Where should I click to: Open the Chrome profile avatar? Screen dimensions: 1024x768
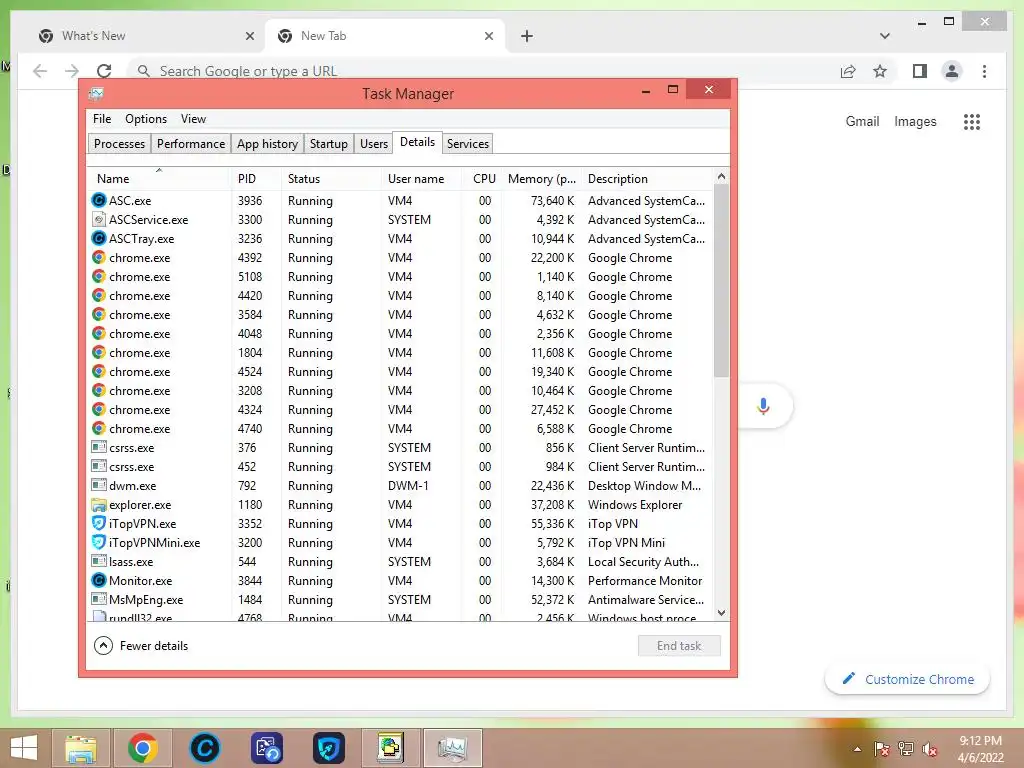point(952,71)
